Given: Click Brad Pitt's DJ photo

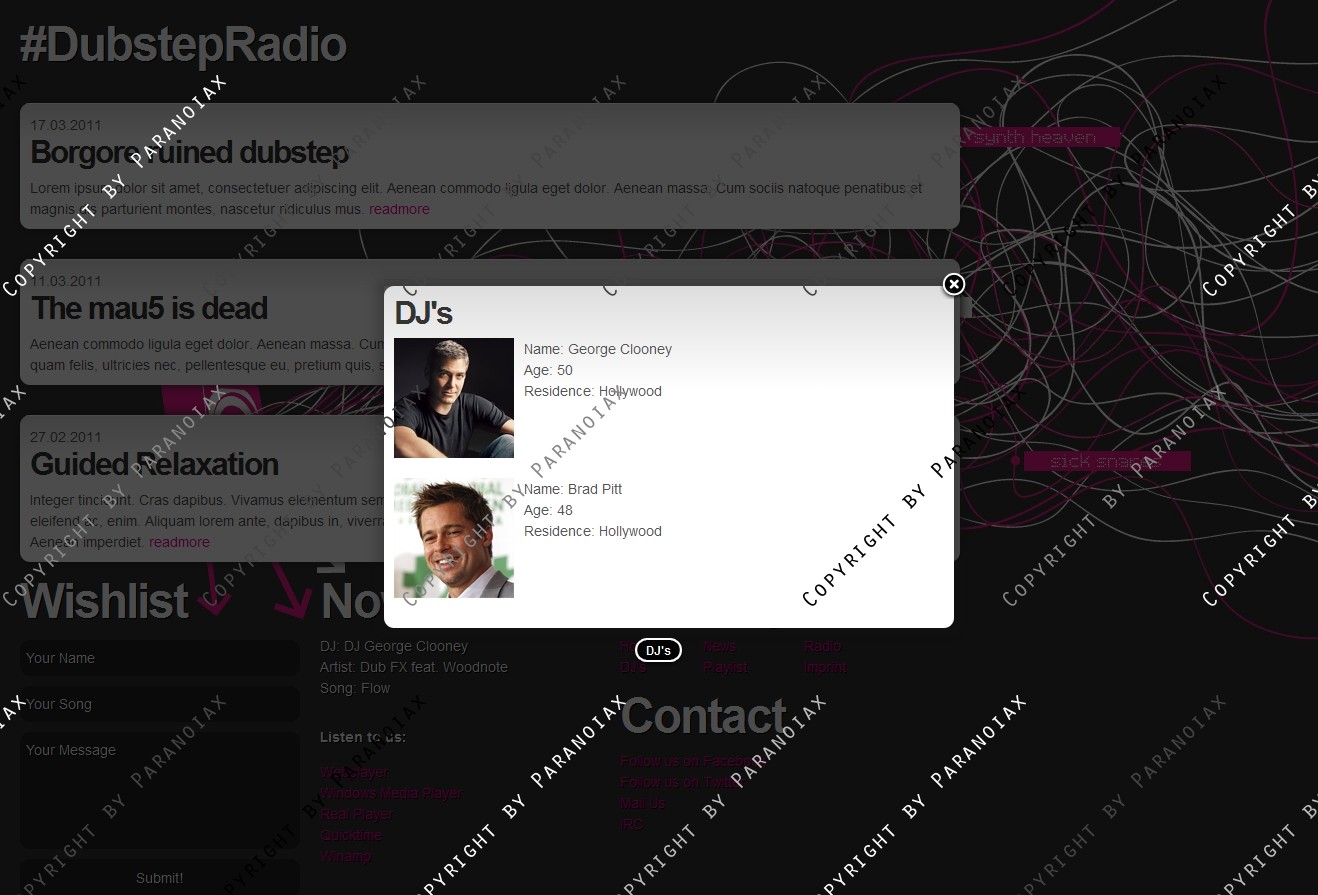Looking at the screenshot, I should click(x=454, y=538).
